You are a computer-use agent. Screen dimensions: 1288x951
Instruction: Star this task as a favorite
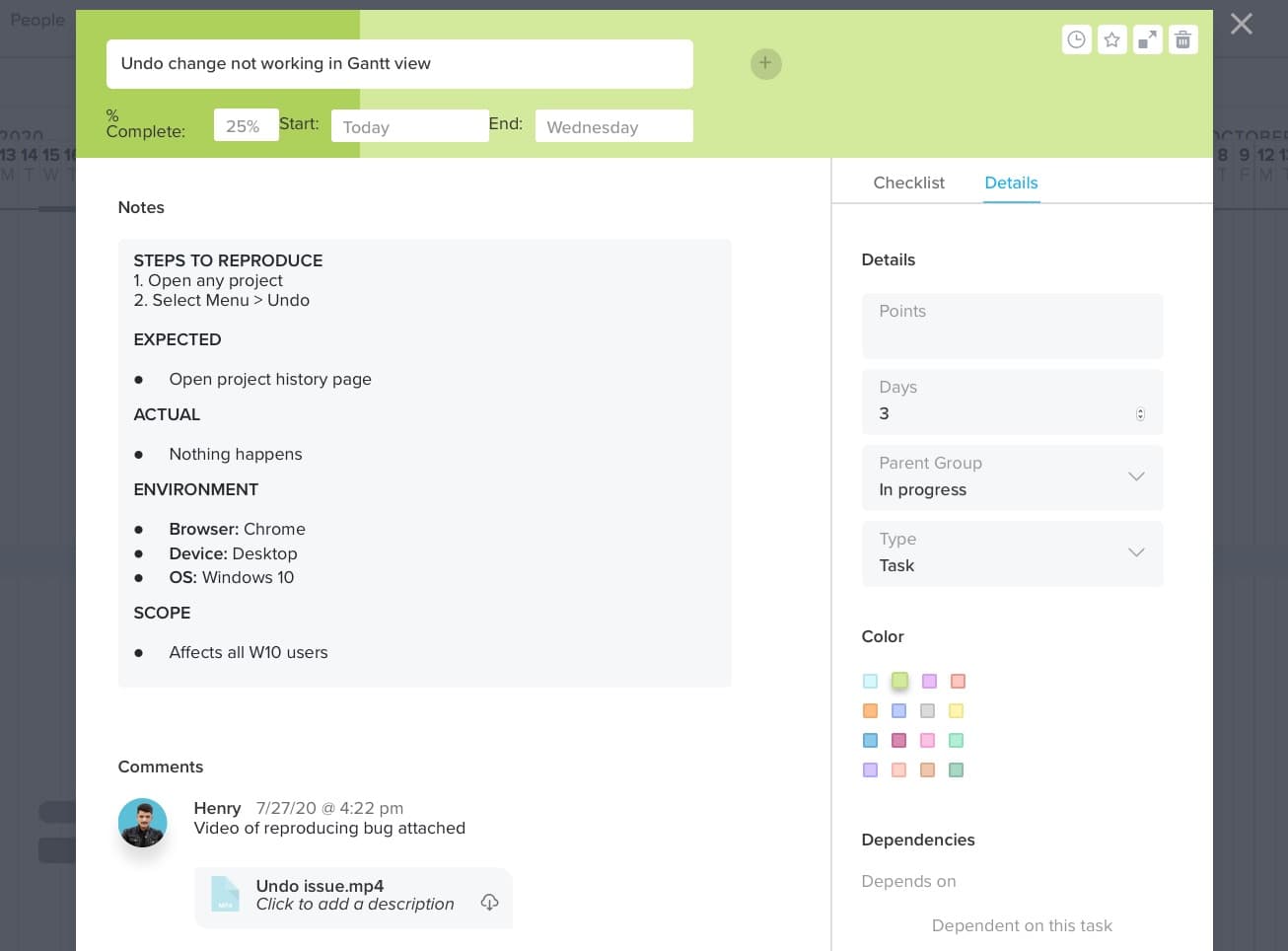coord(1111,39)
